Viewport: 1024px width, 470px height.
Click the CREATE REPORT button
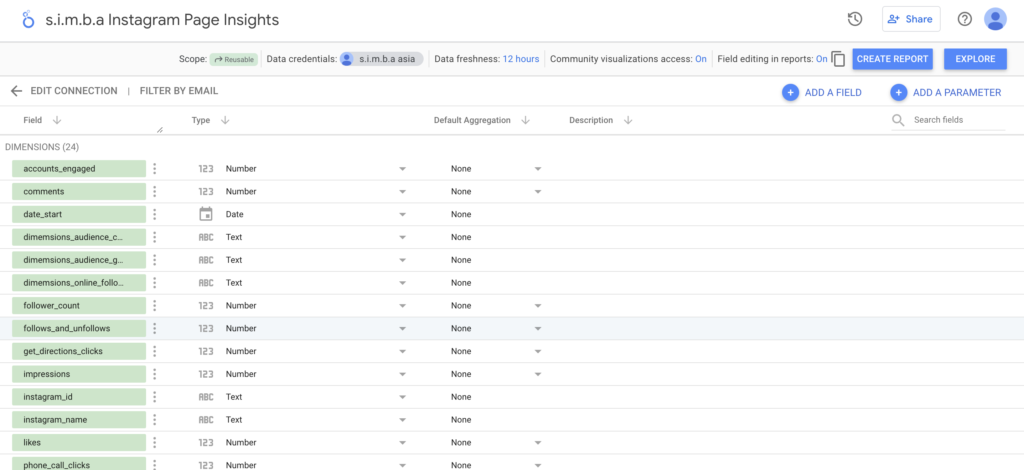click(893, 59)
